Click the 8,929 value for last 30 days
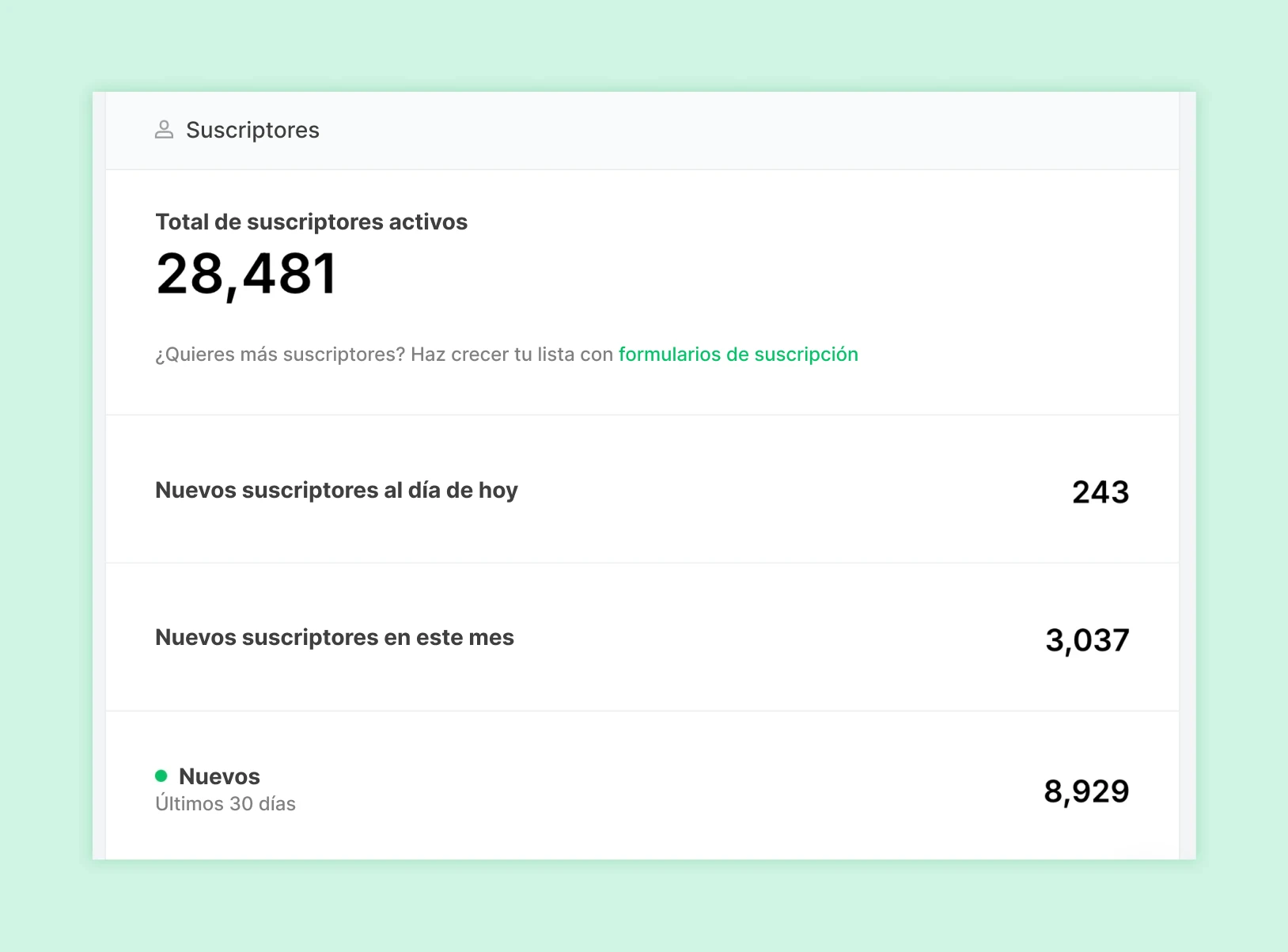 click(1085, 791)
